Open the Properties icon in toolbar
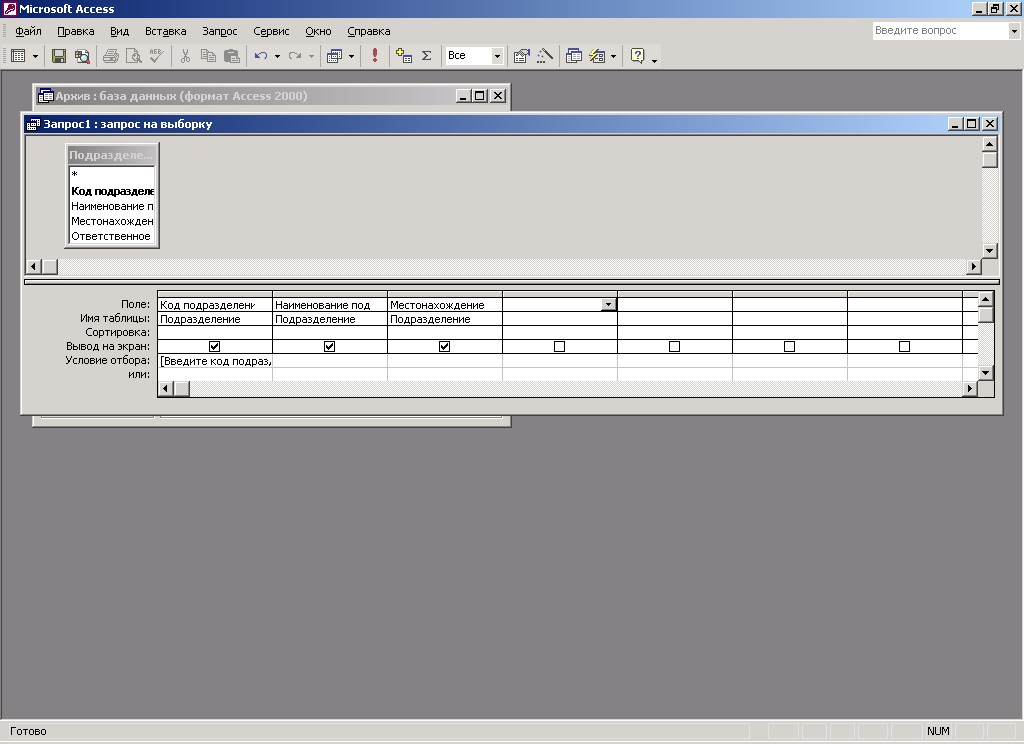1024x744 pixels. point(521,56)
